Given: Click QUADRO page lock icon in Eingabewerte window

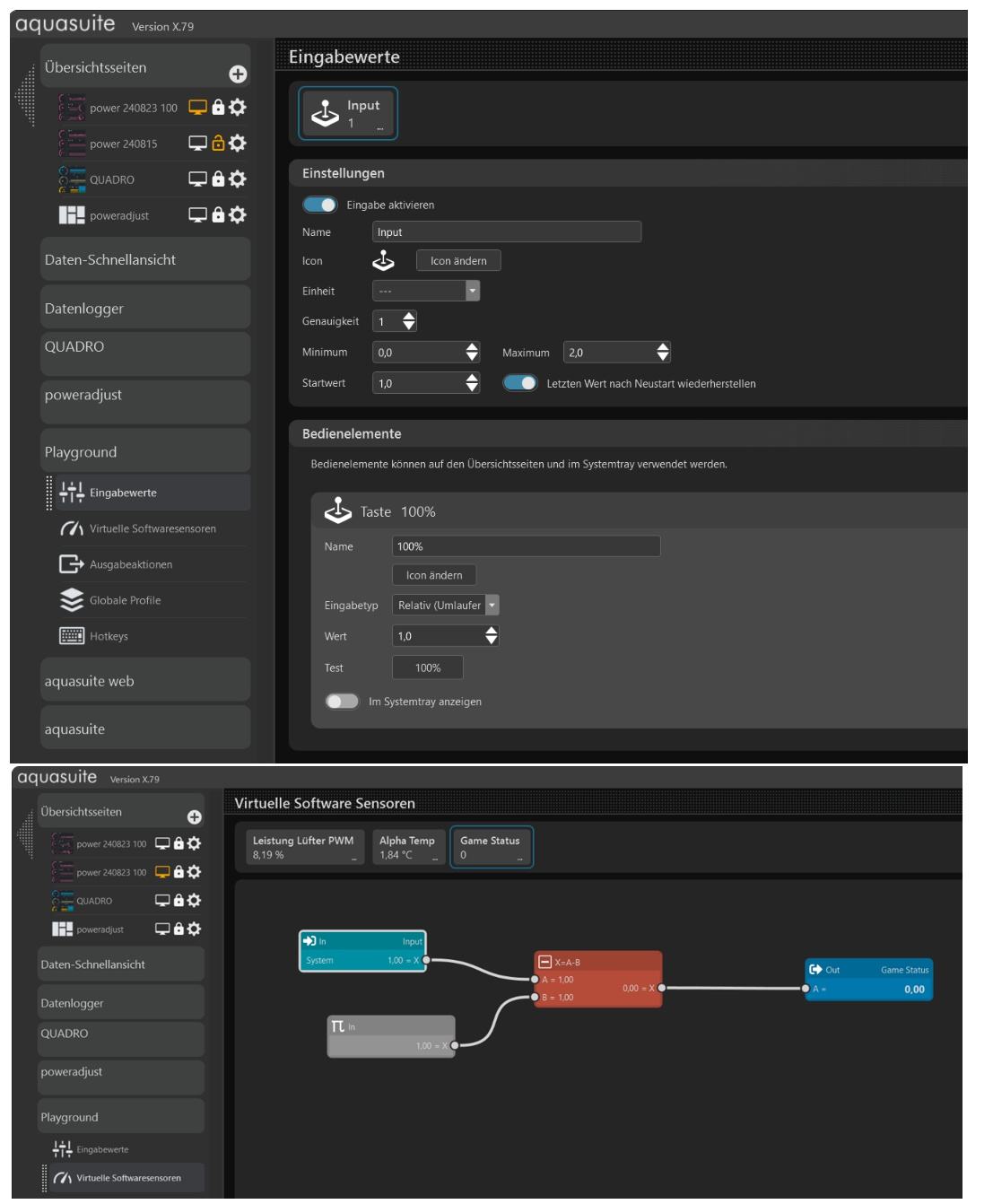Looking at the screenshot, I should [218, 179].
